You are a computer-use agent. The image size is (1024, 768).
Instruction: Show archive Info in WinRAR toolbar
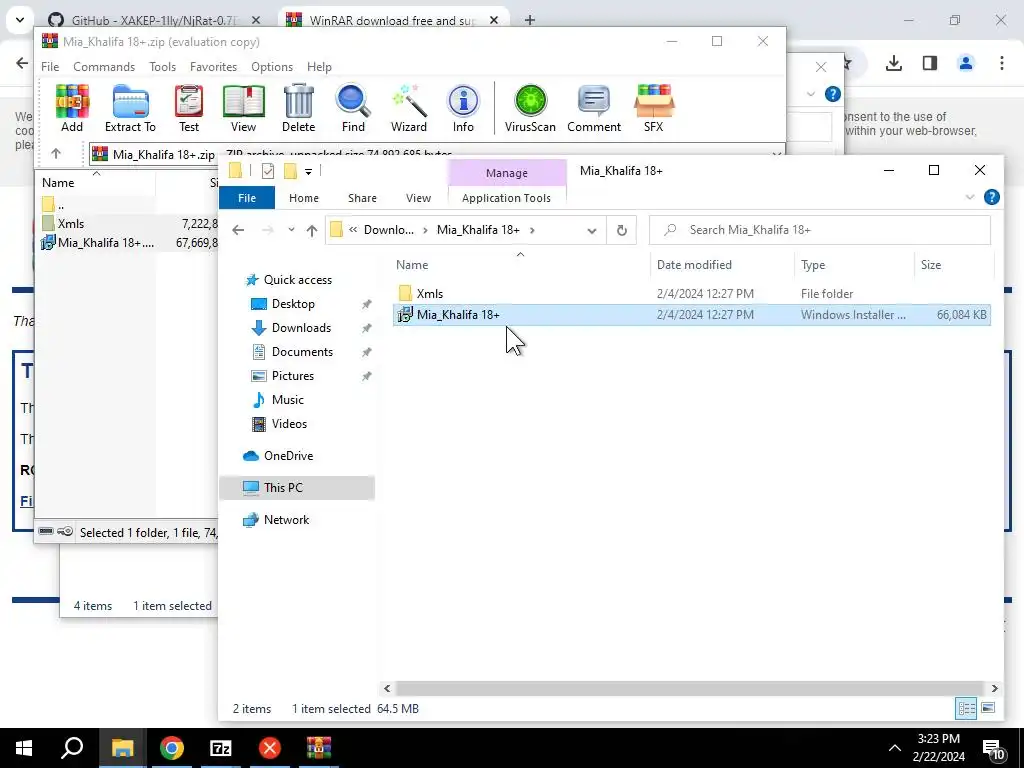click(463, 108)
